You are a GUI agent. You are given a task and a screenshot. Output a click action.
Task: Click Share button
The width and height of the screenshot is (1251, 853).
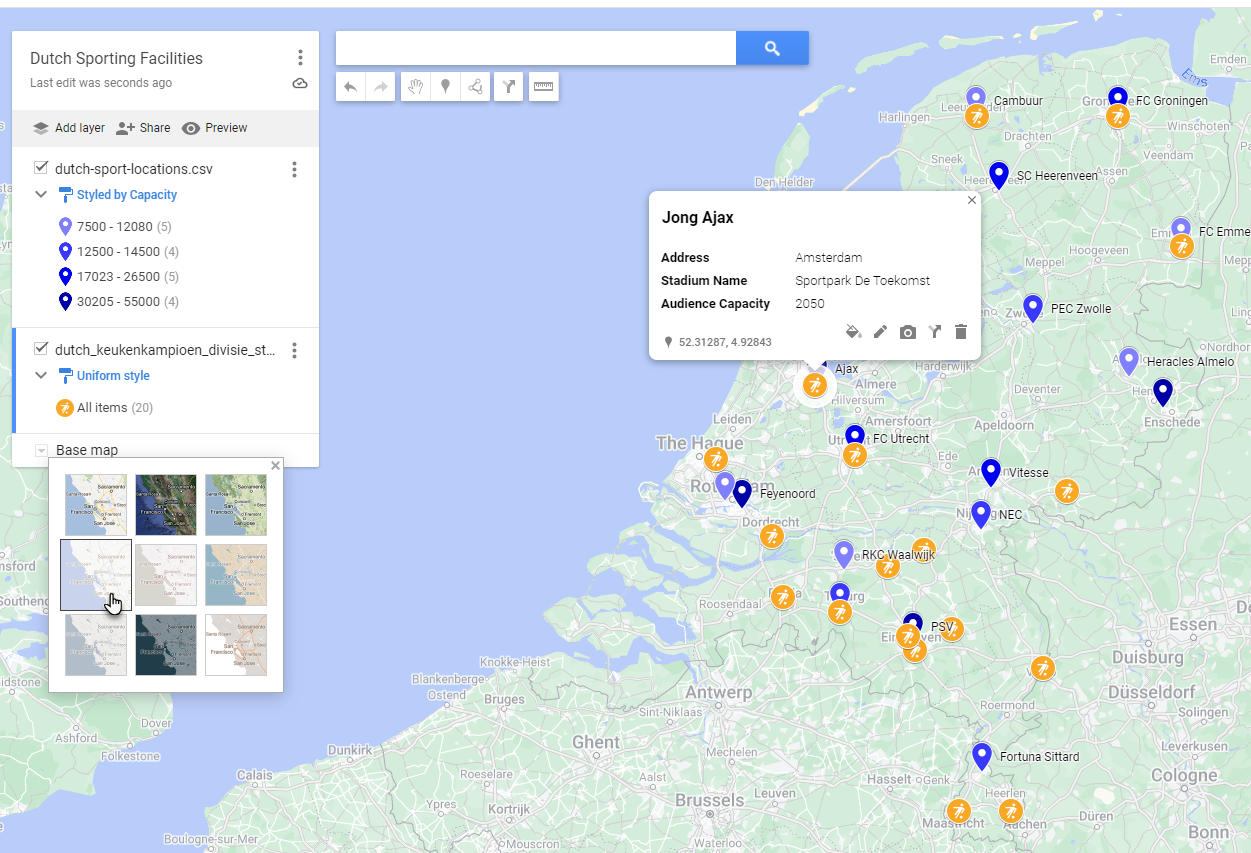[x=143, y=128]
